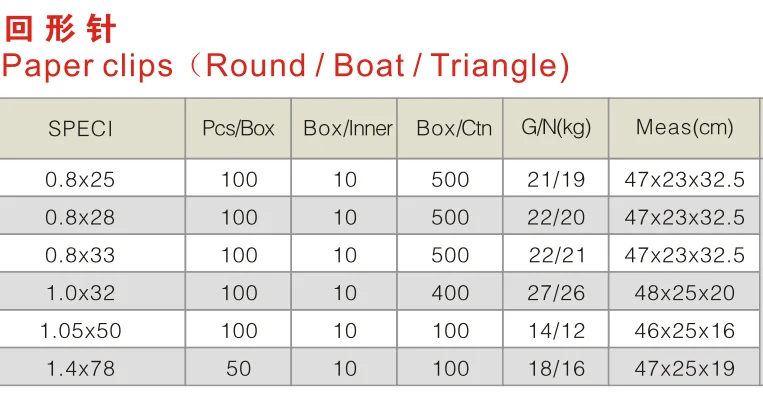Select the 21/19 weight cell
The width and height of the screenshot is (763, 404).
[556, 181]
